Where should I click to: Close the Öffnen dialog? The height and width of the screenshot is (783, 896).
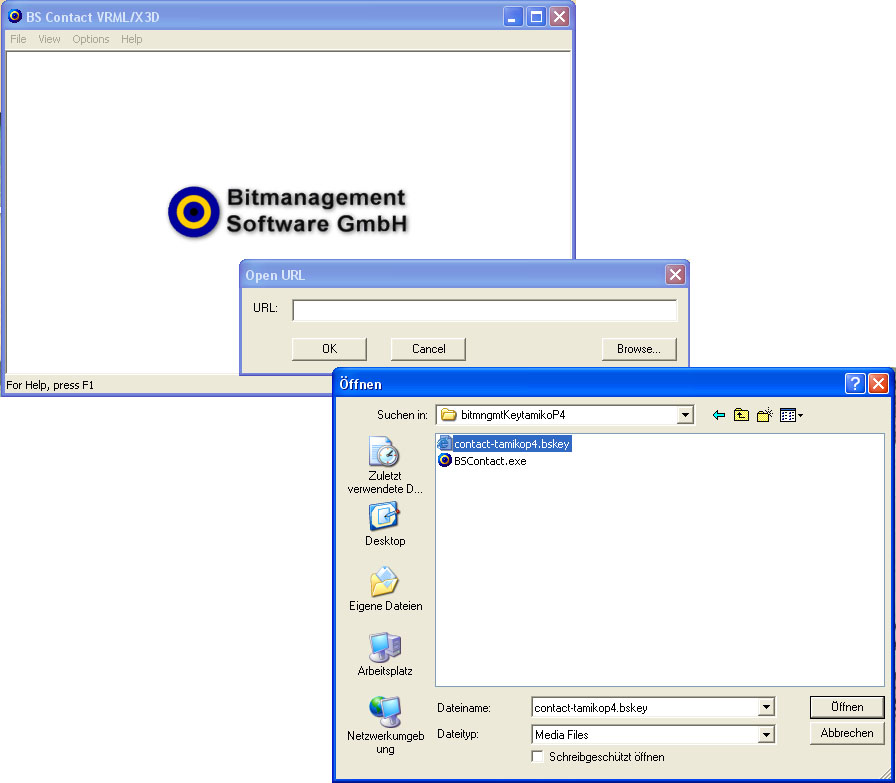coord(878,383)
